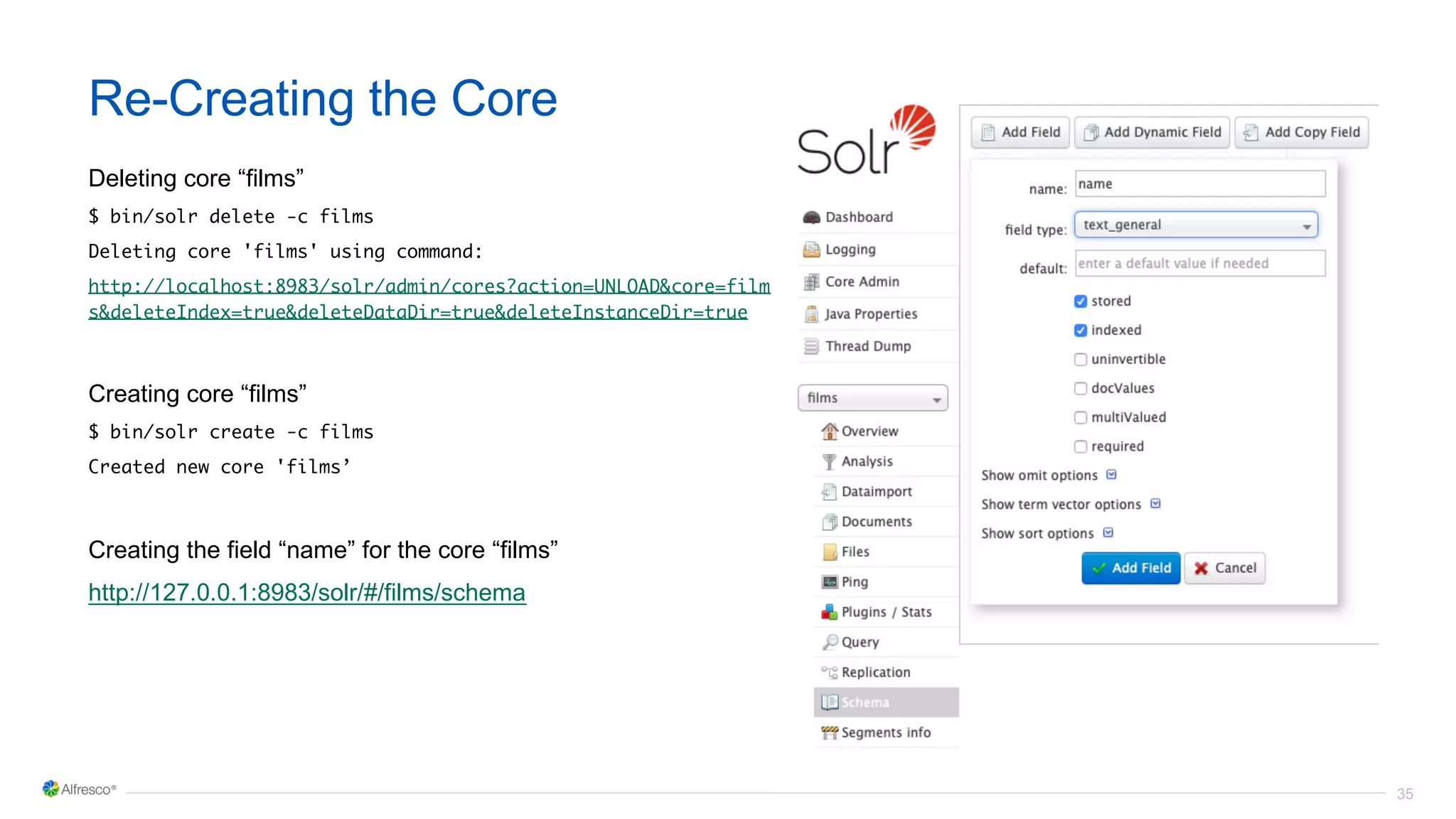Enable the stored checkbox

tap(1081, 301)
